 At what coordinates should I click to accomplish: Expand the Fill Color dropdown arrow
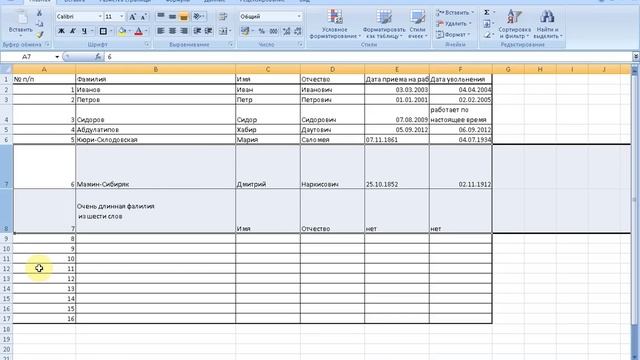(129, 31)
